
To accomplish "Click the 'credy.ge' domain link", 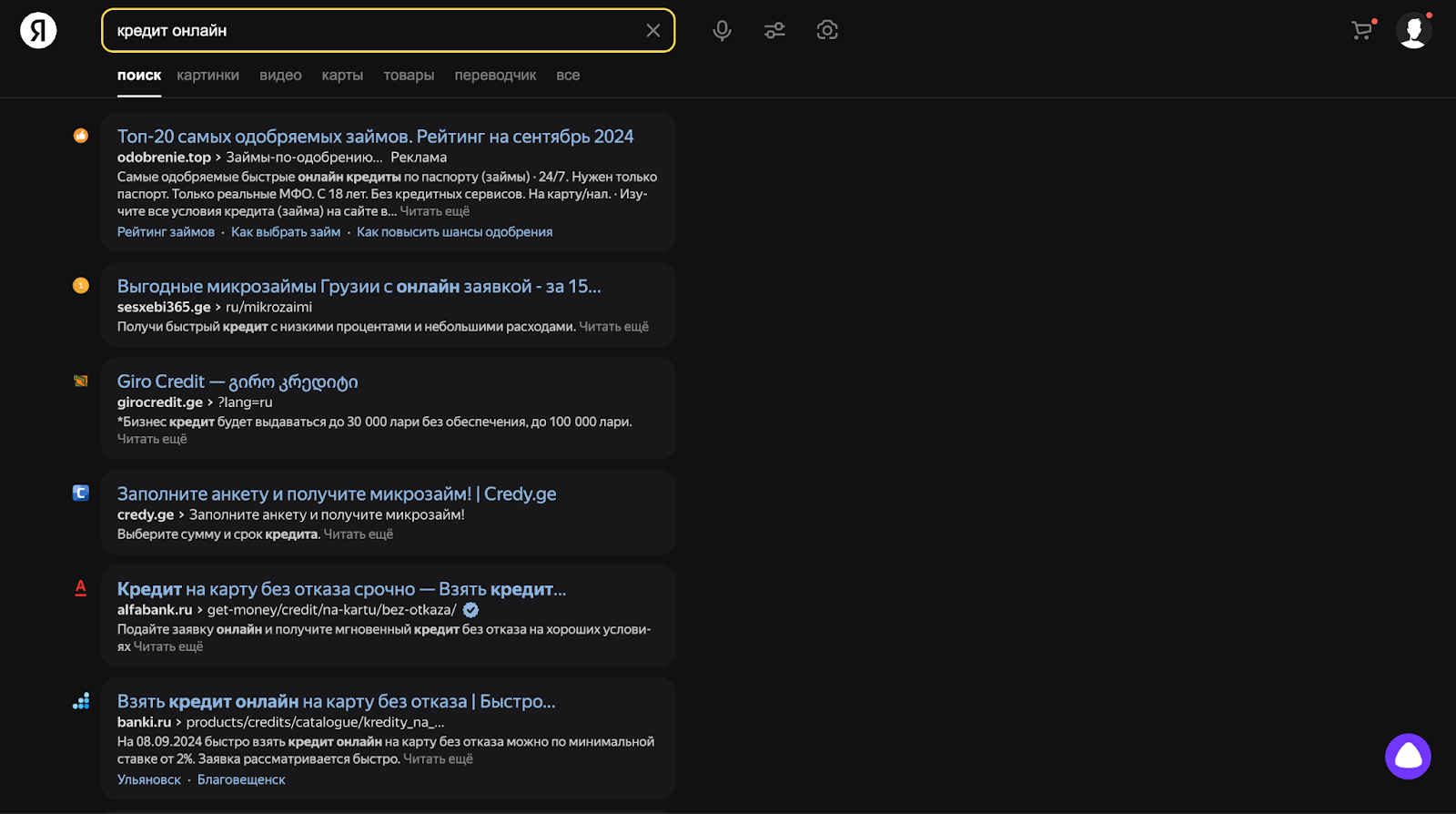I will 146,515.
